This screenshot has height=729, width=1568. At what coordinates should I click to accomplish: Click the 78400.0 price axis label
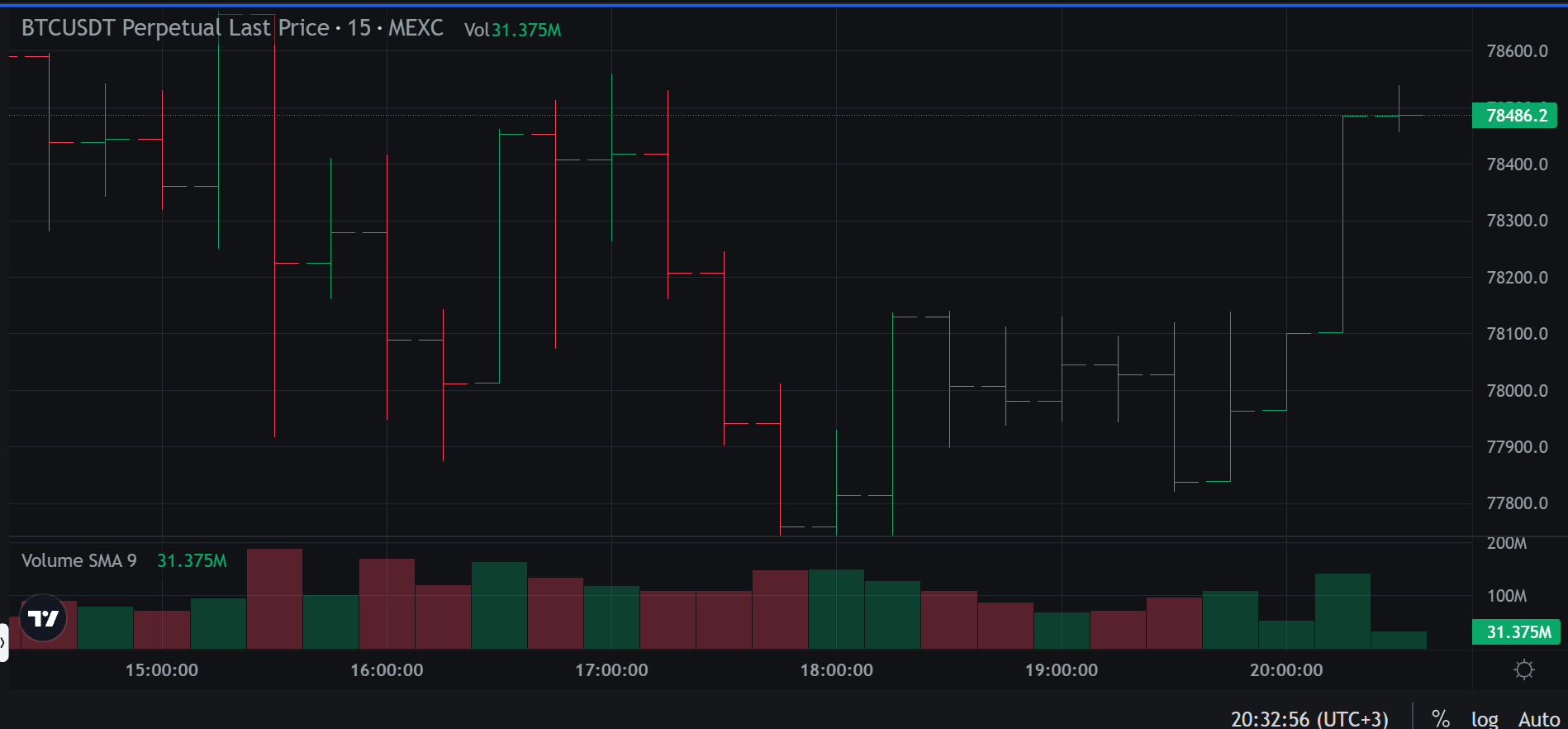1517,164
